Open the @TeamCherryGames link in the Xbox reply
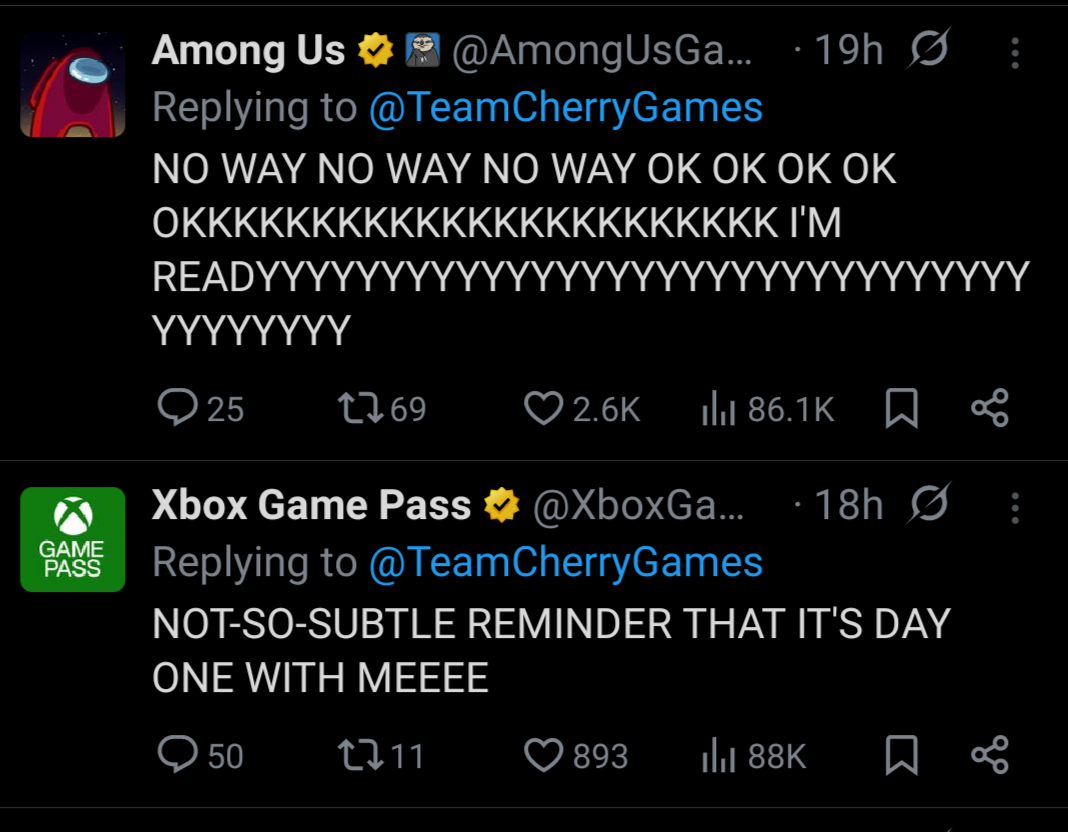 (565, 562)
